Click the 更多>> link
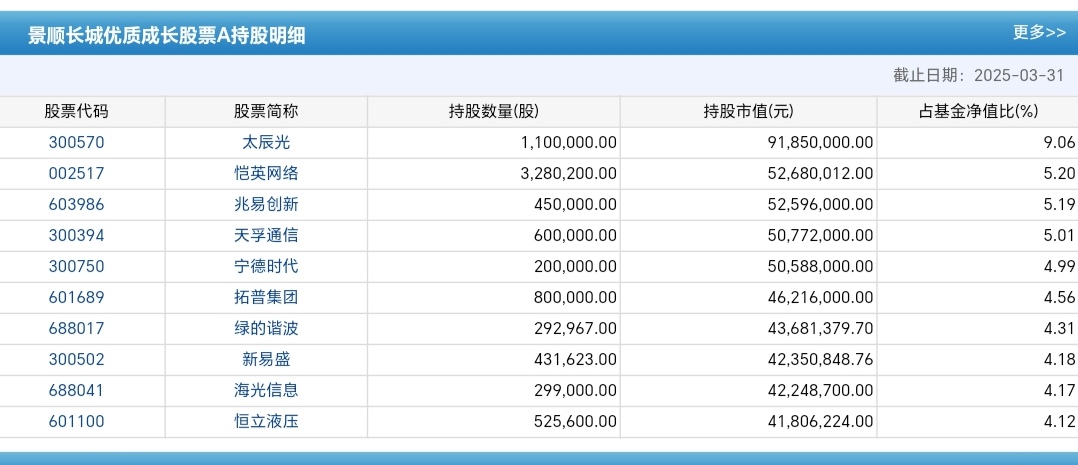 [1039, 33]
